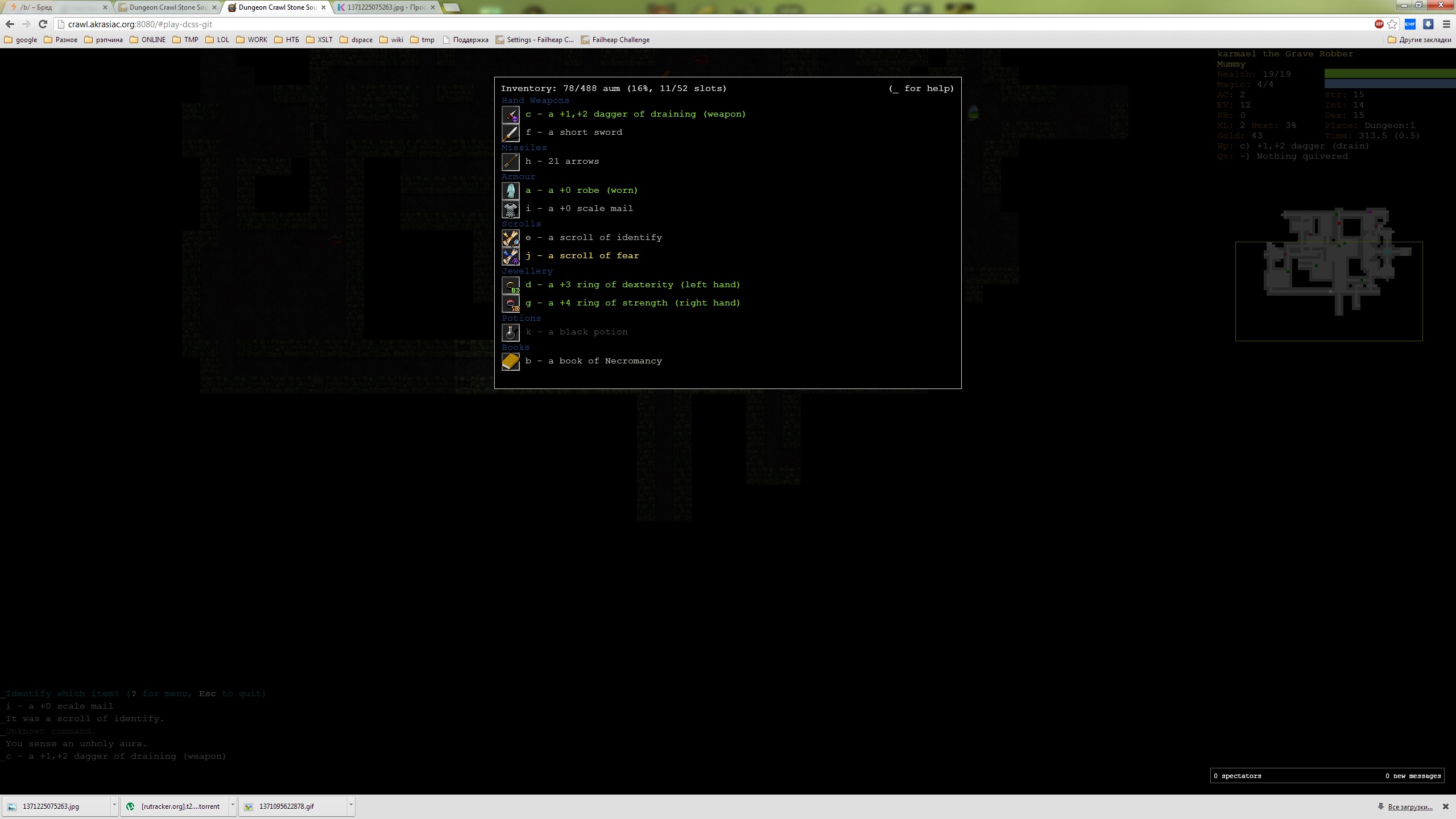Open the EXIF extension icon

point(1410,24)
